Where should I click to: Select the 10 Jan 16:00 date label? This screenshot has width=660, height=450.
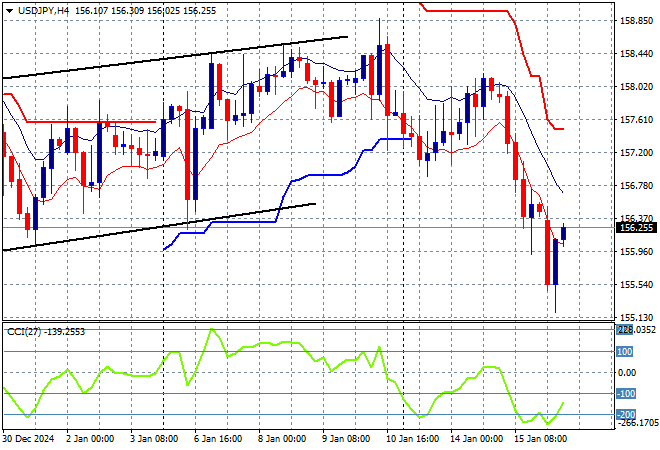tap(411, 438)
